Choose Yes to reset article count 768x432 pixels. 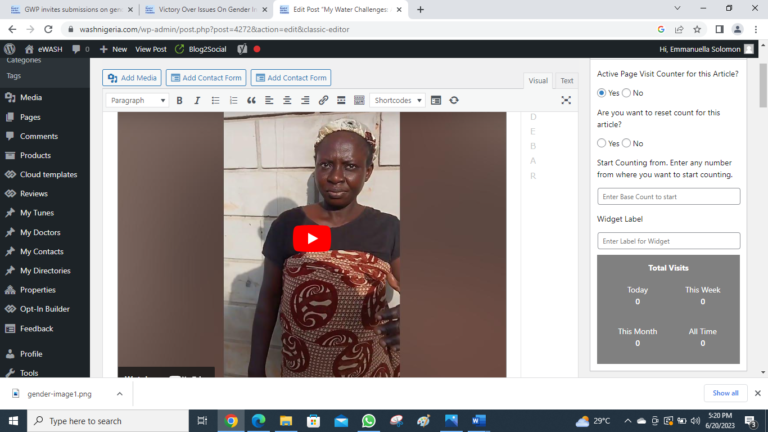[x=602, y=143]
